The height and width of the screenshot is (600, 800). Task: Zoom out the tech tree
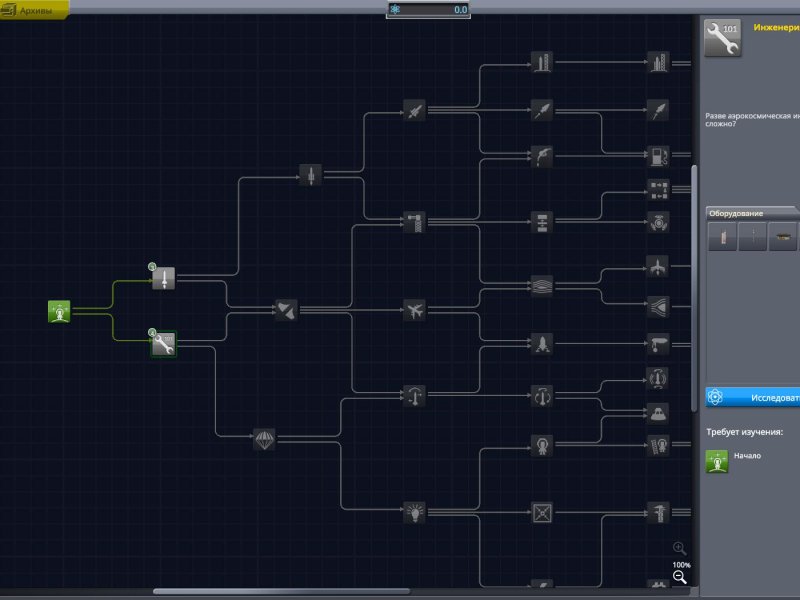tap(680, 578)
